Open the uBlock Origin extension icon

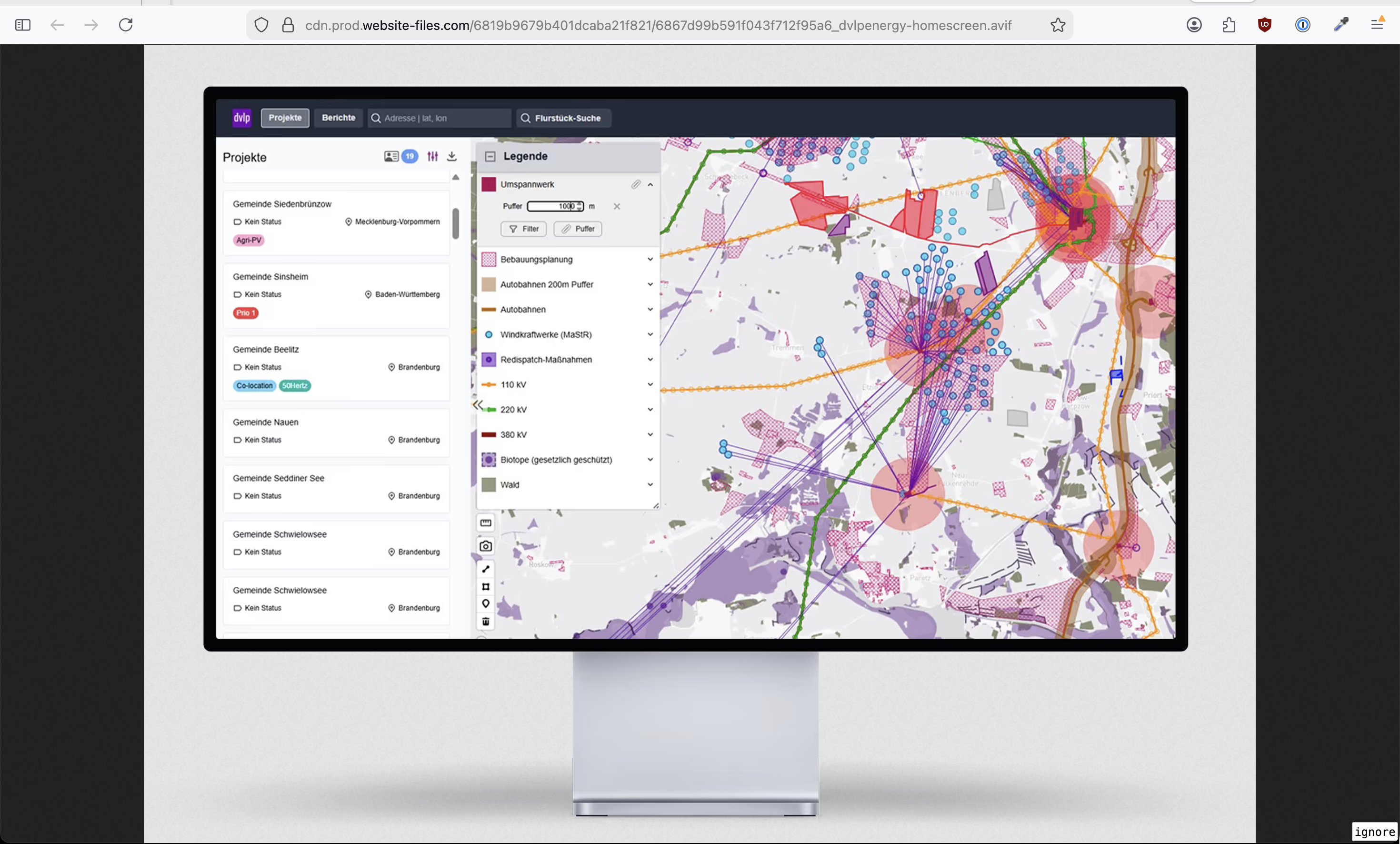point(1264,25)
